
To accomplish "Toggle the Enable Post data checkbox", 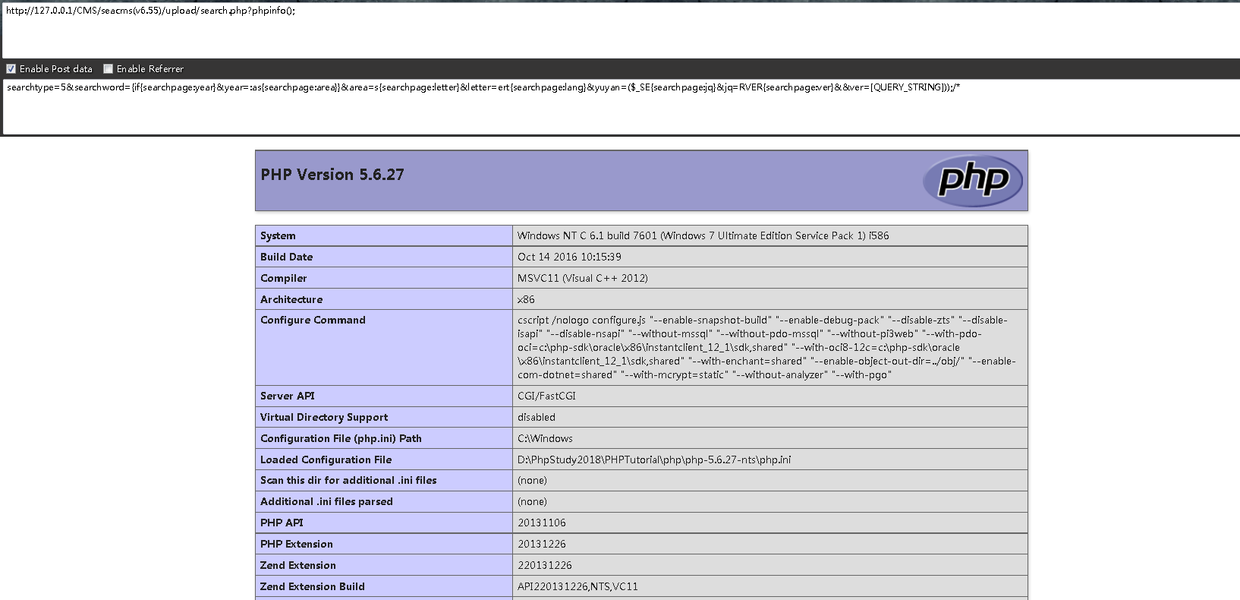I will coord(11,69).
